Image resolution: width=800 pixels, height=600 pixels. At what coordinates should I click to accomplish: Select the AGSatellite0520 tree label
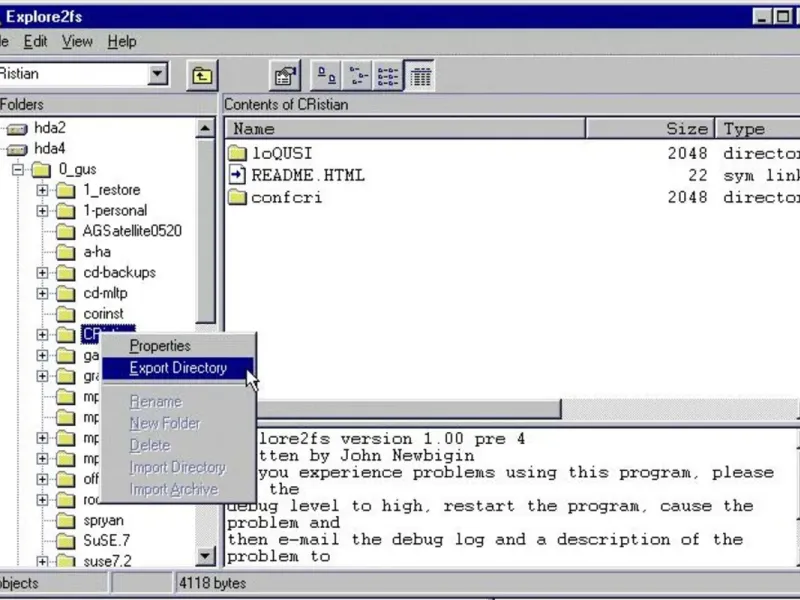coord(133,231)
